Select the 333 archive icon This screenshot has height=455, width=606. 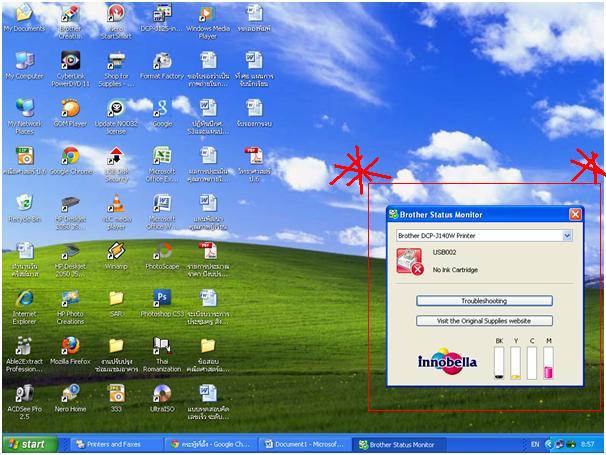[116, 398]
